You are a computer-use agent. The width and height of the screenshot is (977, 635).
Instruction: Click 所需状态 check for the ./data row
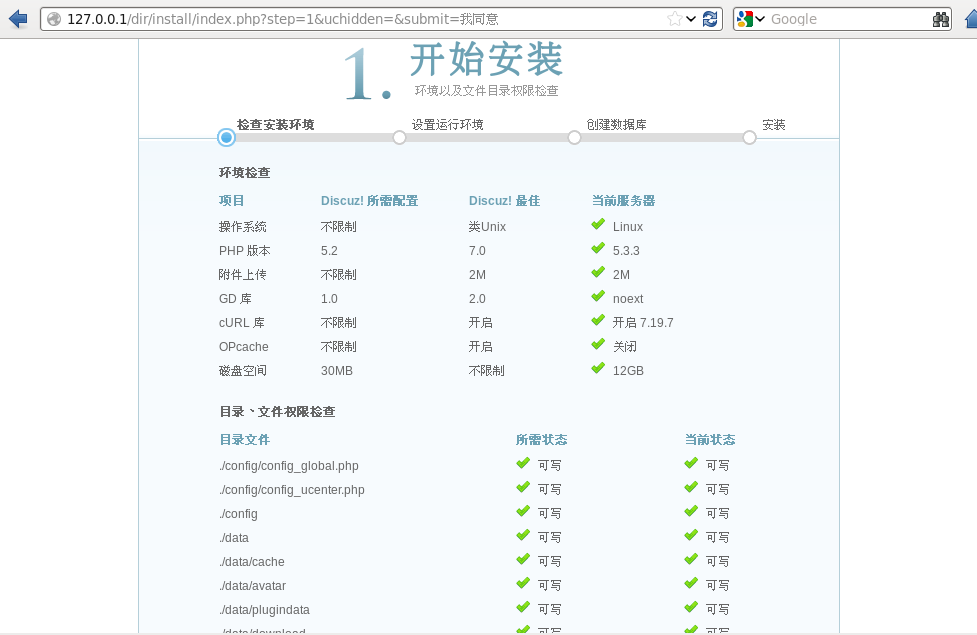[523, 535]
